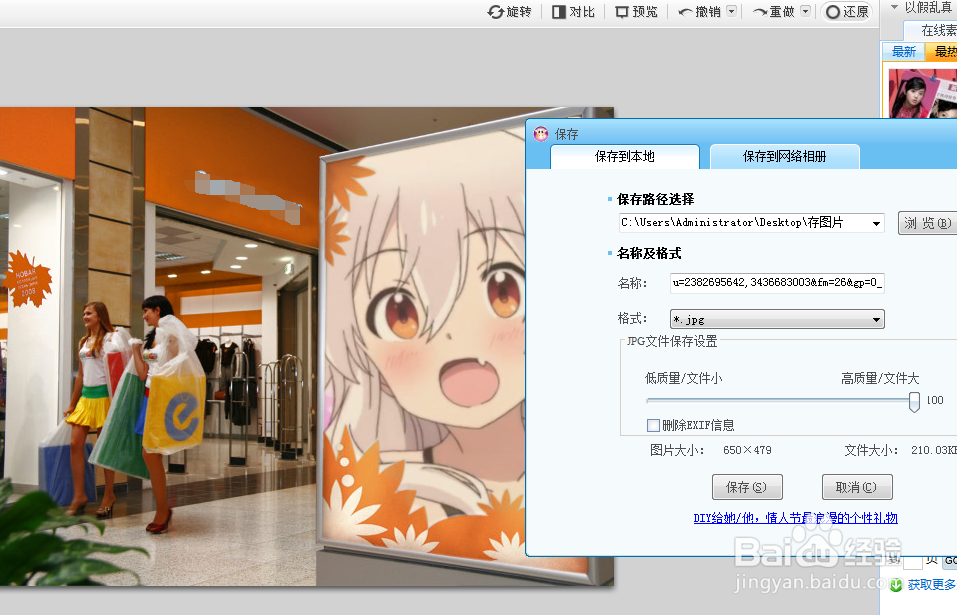Switch to the 保存到本地 tab
The image size is (957, 615).
[x=624, y=157]
